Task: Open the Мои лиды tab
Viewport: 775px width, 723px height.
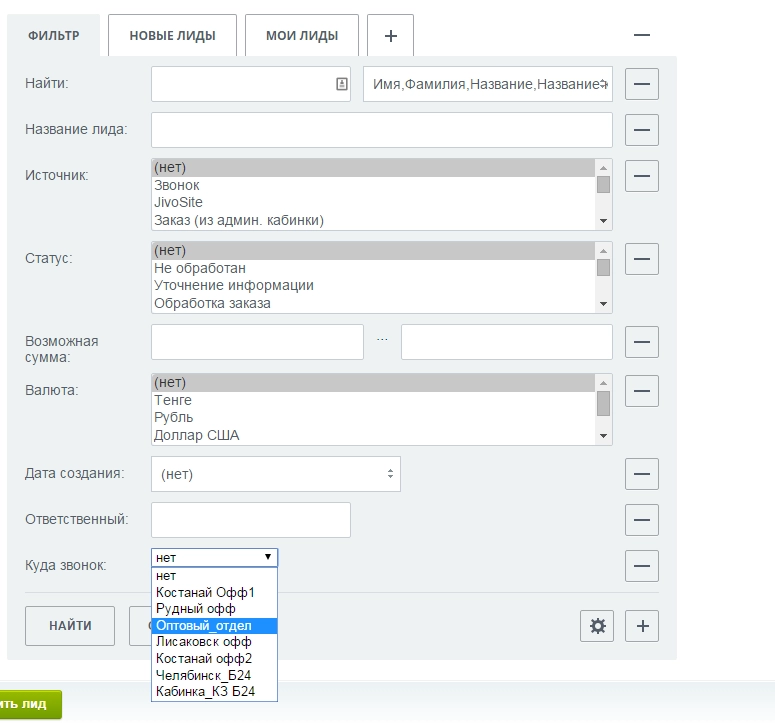Action: click(x=301, y=36)
